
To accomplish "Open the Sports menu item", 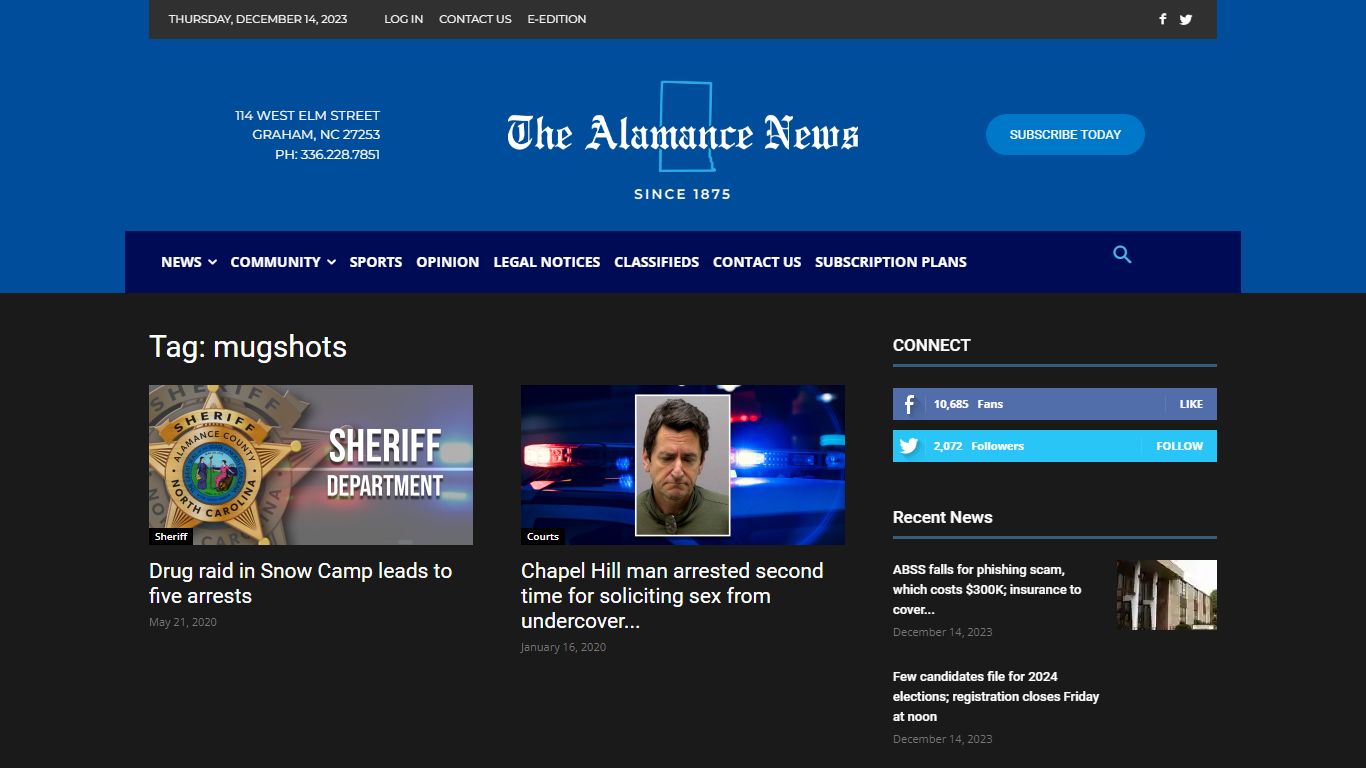I will point(376,262).
